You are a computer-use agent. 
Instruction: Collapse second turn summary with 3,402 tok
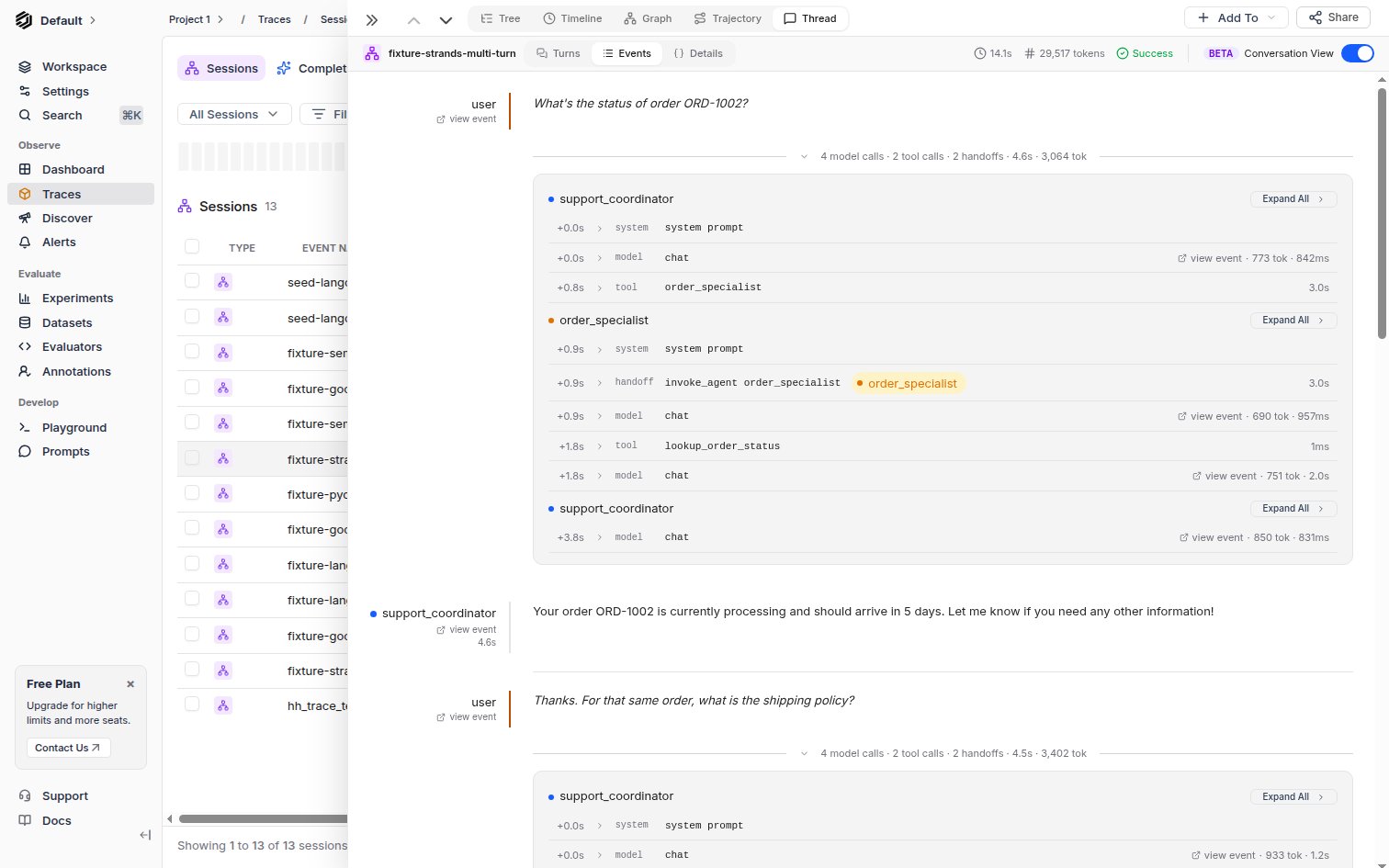943,753
